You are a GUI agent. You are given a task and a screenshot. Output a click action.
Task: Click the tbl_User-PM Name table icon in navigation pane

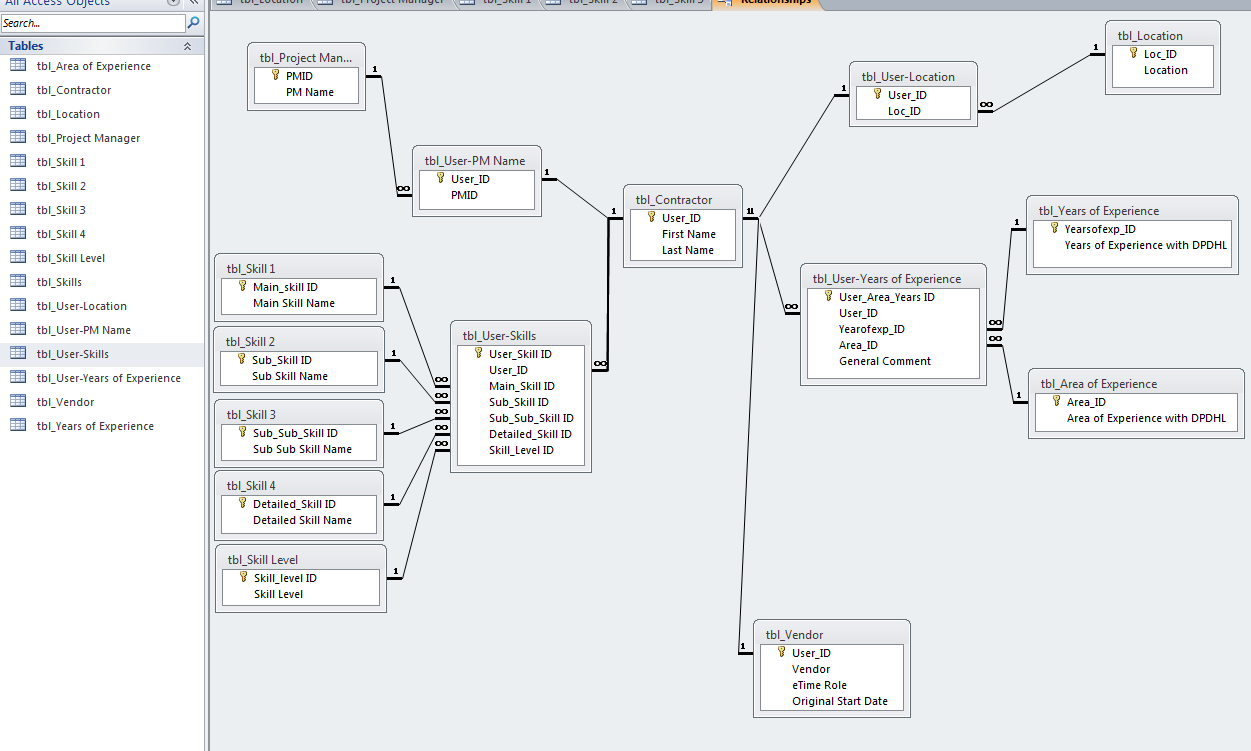tap(17, 330)
